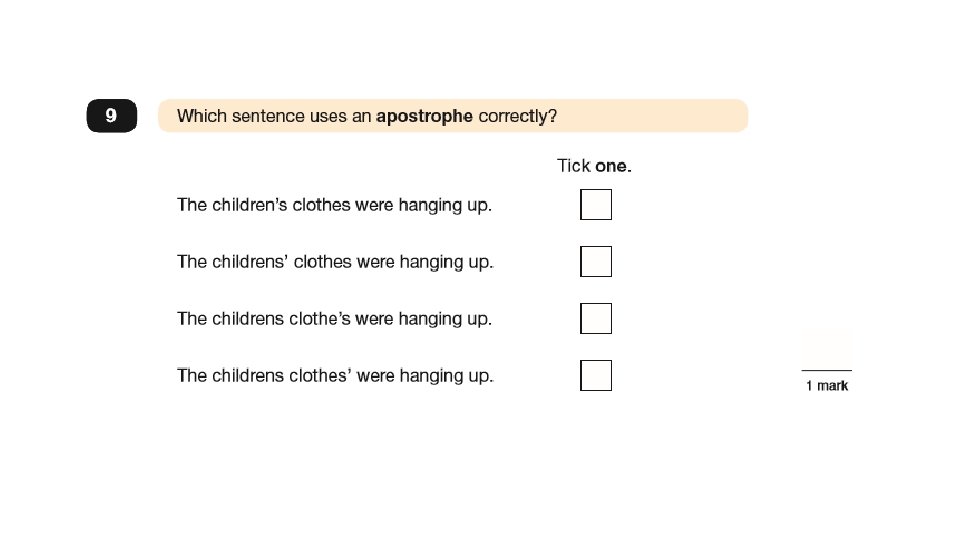
Task: Tick the box for "The childrens clothe's"
Action: [596, 319]
